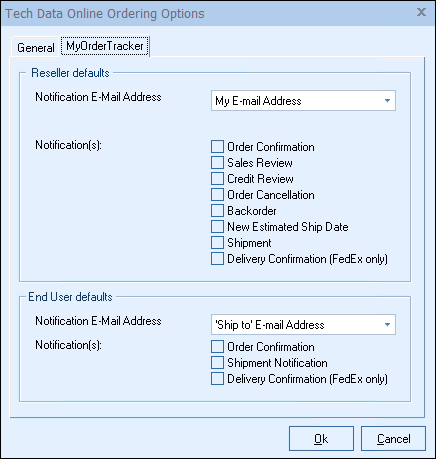Expand the 'Ship to' E-mail Address dropdown
This screenshot has width=436, height=459.
(x=303, y=325)
